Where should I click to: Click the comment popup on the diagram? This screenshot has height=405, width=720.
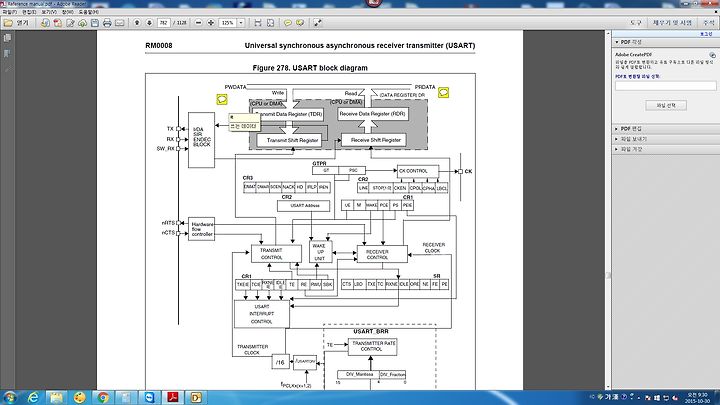pyautogui.click(x=244, y=122)
